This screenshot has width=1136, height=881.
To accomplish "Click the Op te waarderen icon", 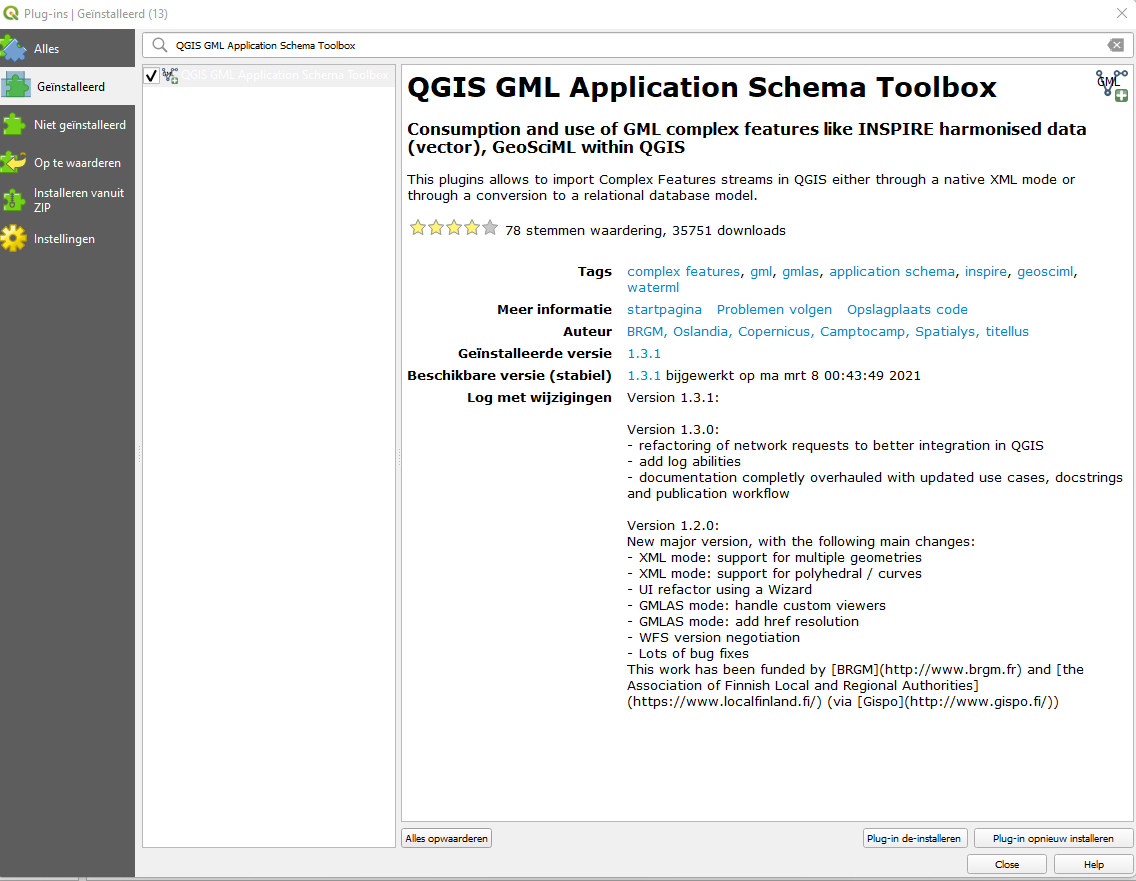I will 14,162.
